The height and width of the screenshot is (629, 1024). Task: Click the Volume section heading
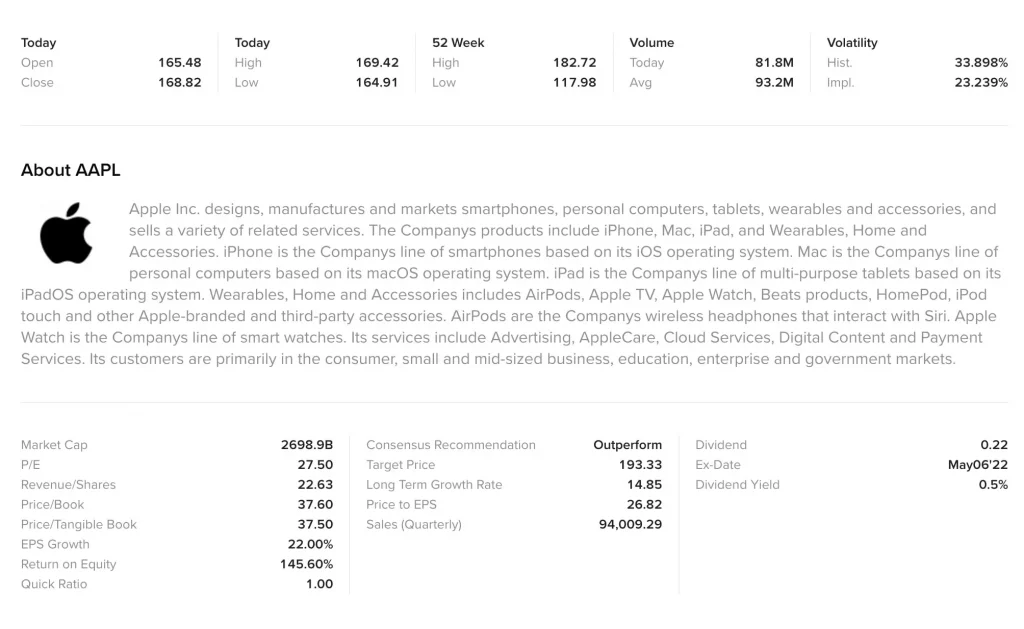651,43
